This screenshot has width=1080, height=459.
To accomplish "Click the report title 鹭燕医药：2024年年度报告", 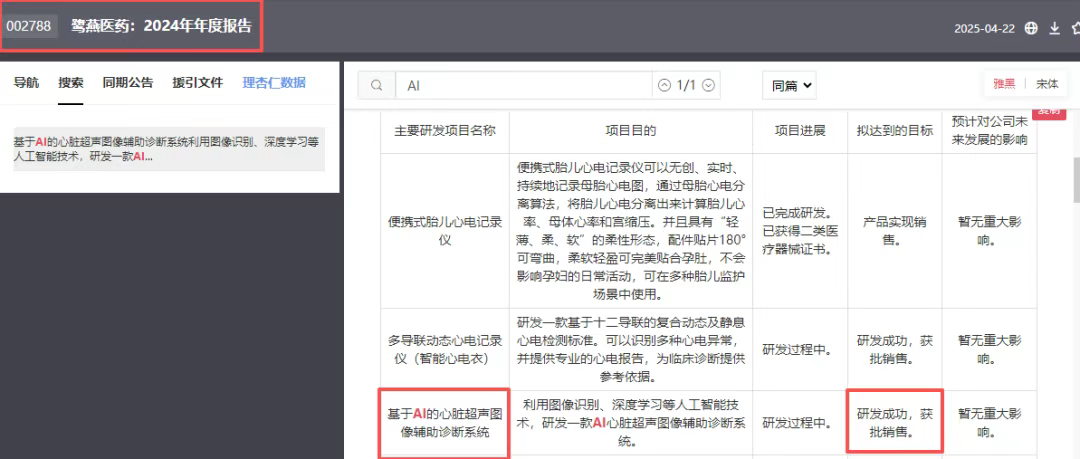I will point(161,27).
